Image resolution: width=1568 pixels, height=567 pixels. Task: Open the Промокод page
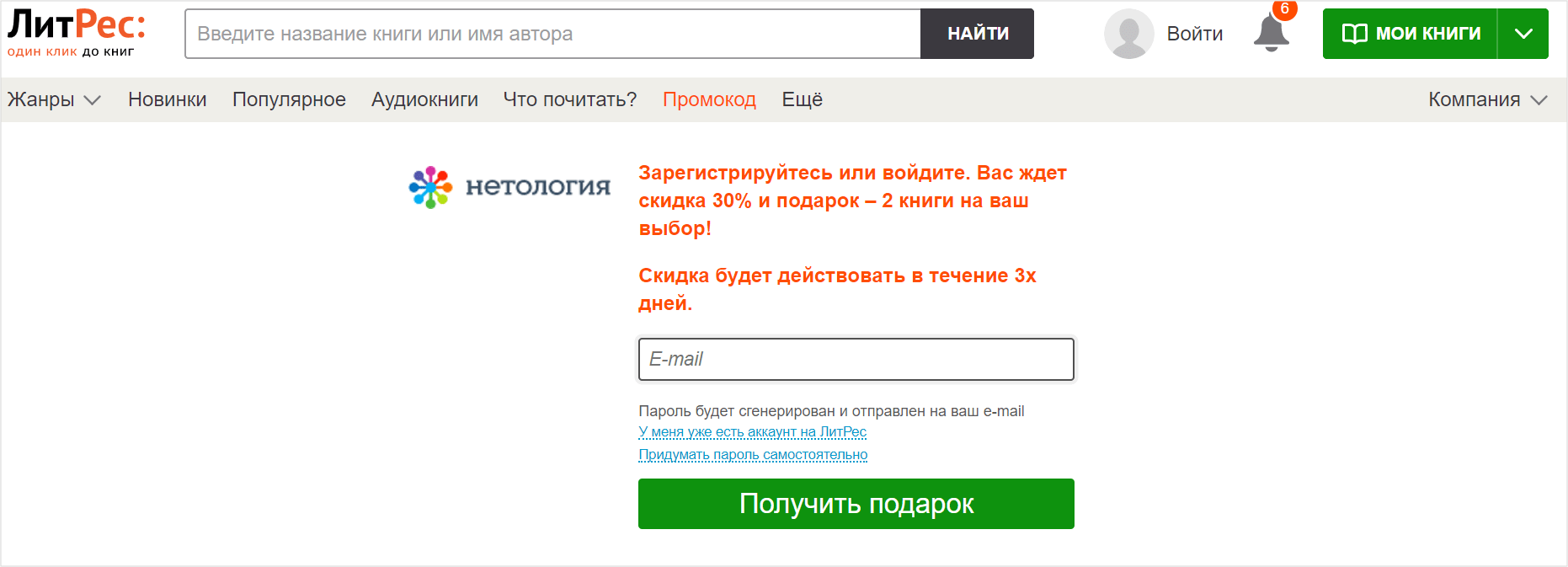[x=709, y=99]
